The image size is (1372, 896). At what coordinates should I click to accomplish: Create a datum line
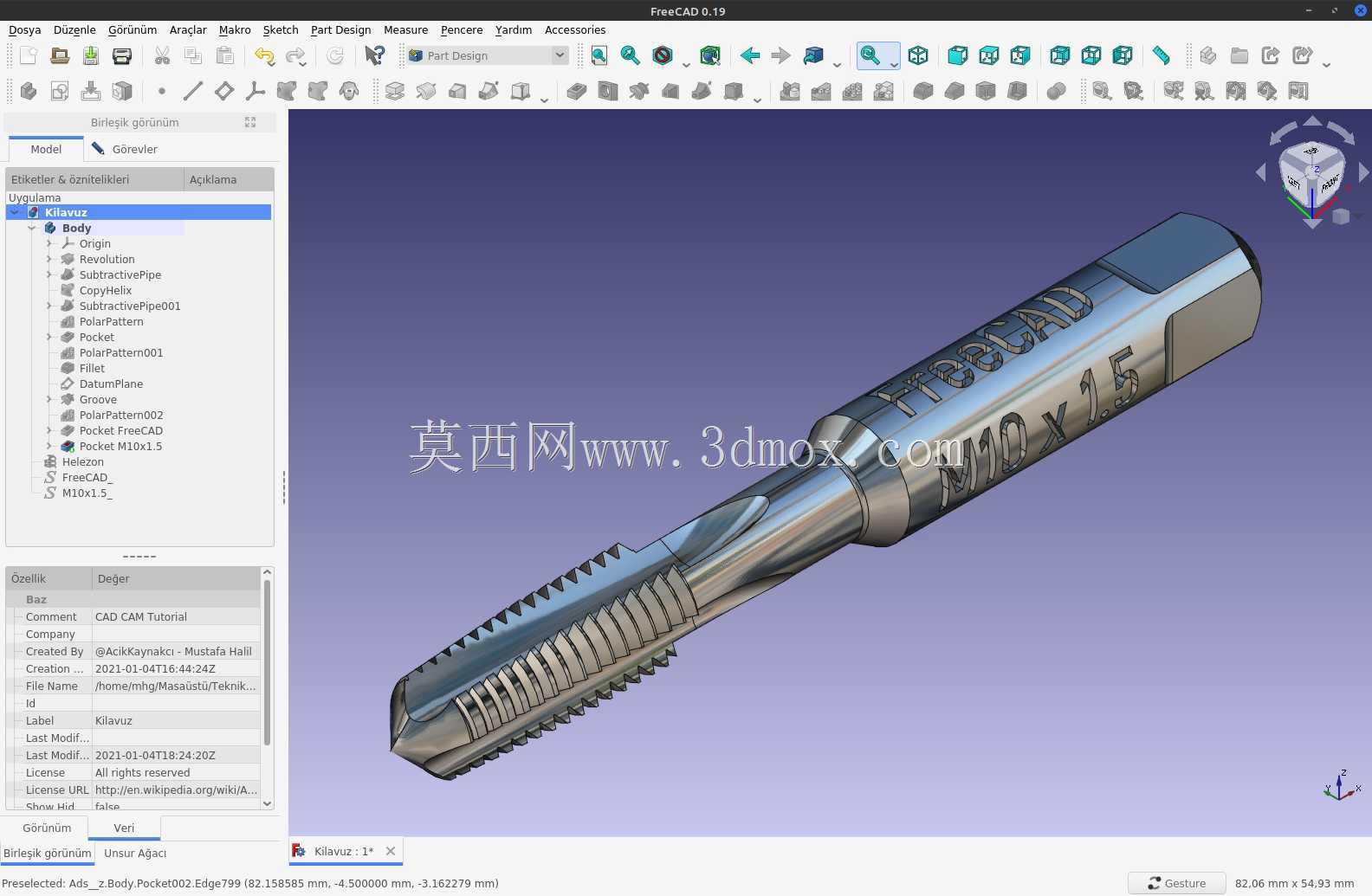click(x=193, y=91)
